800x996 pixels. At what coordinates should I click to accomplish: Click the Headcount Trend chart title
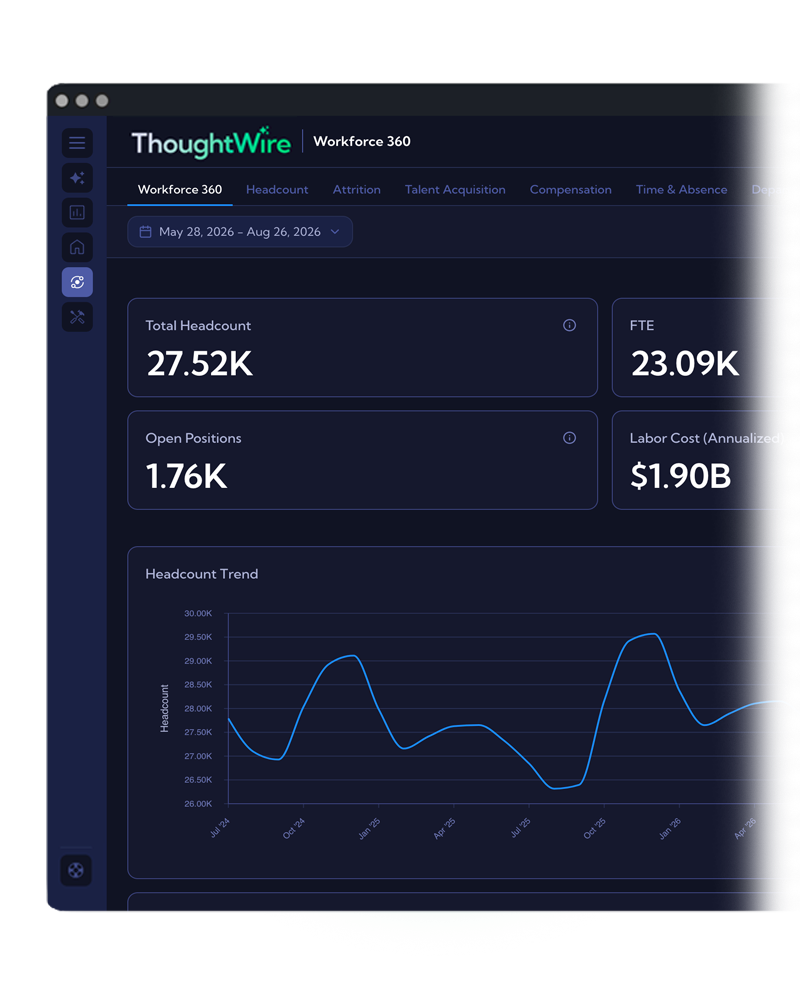[x=201, y=574]
